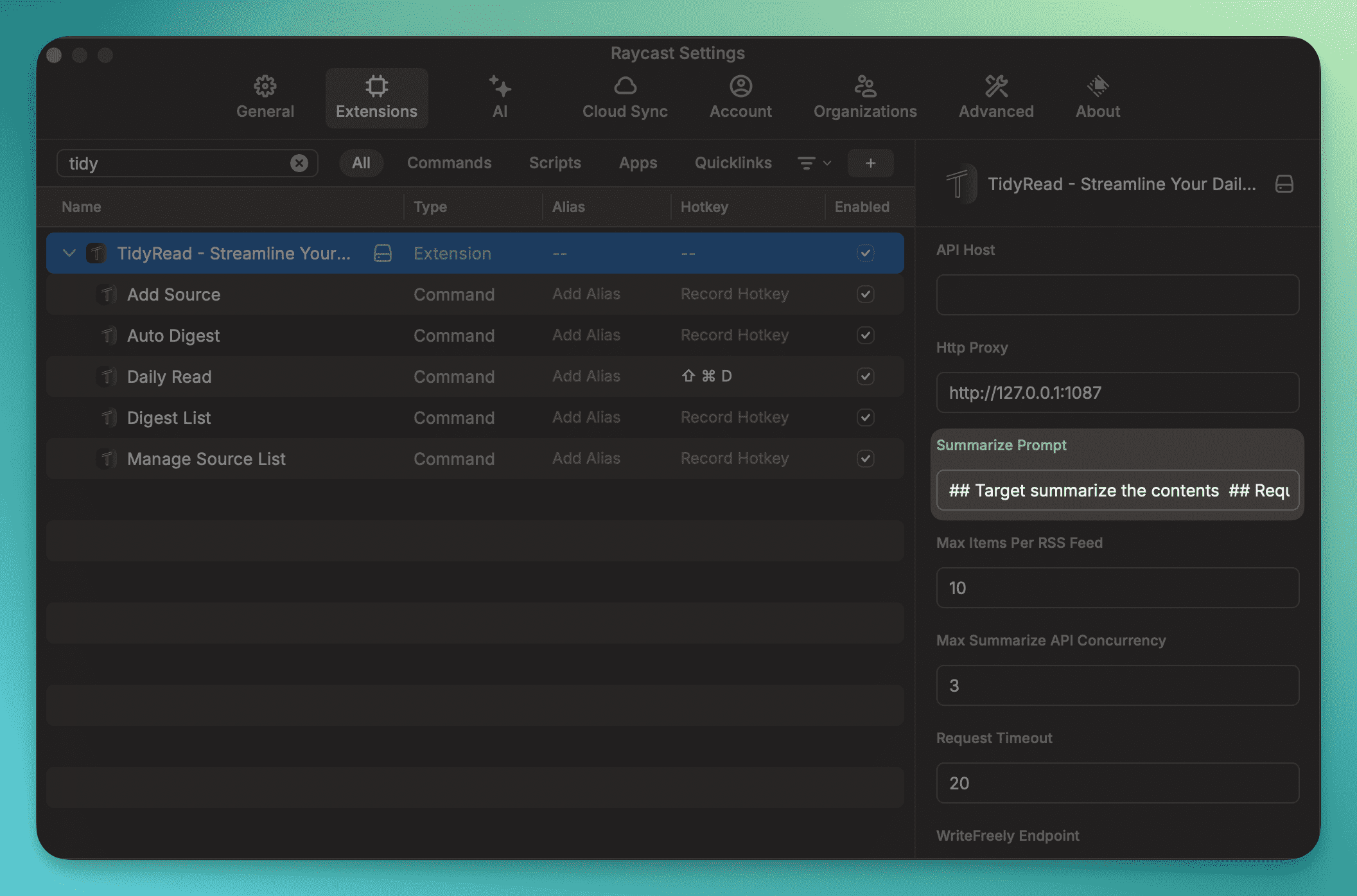Collapse the TidyRead extension row chevron
The width and height of the screenshot is (1357, 896).
click(x=69, y=253)
